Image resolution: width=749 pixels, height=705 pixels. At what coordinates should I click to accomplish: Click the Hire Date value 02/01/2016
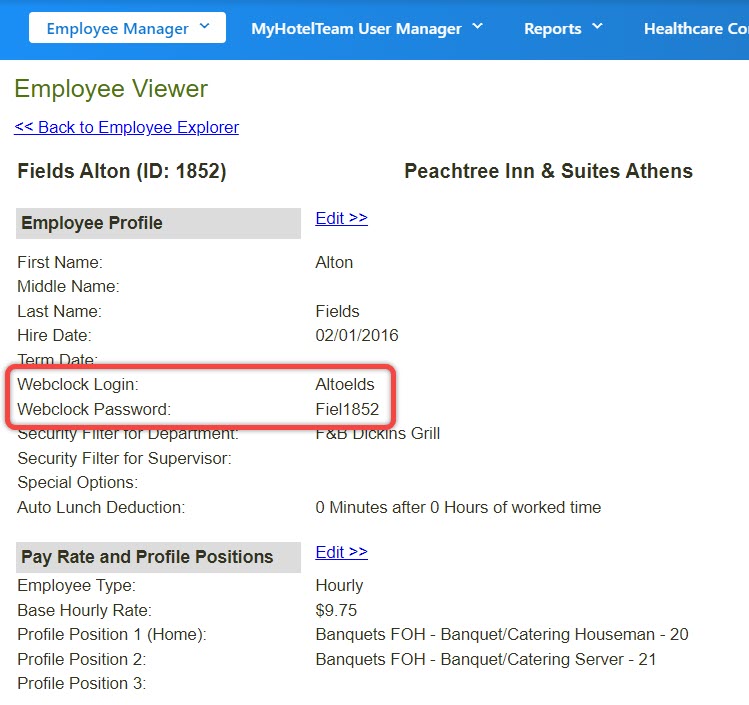(357, 335)
